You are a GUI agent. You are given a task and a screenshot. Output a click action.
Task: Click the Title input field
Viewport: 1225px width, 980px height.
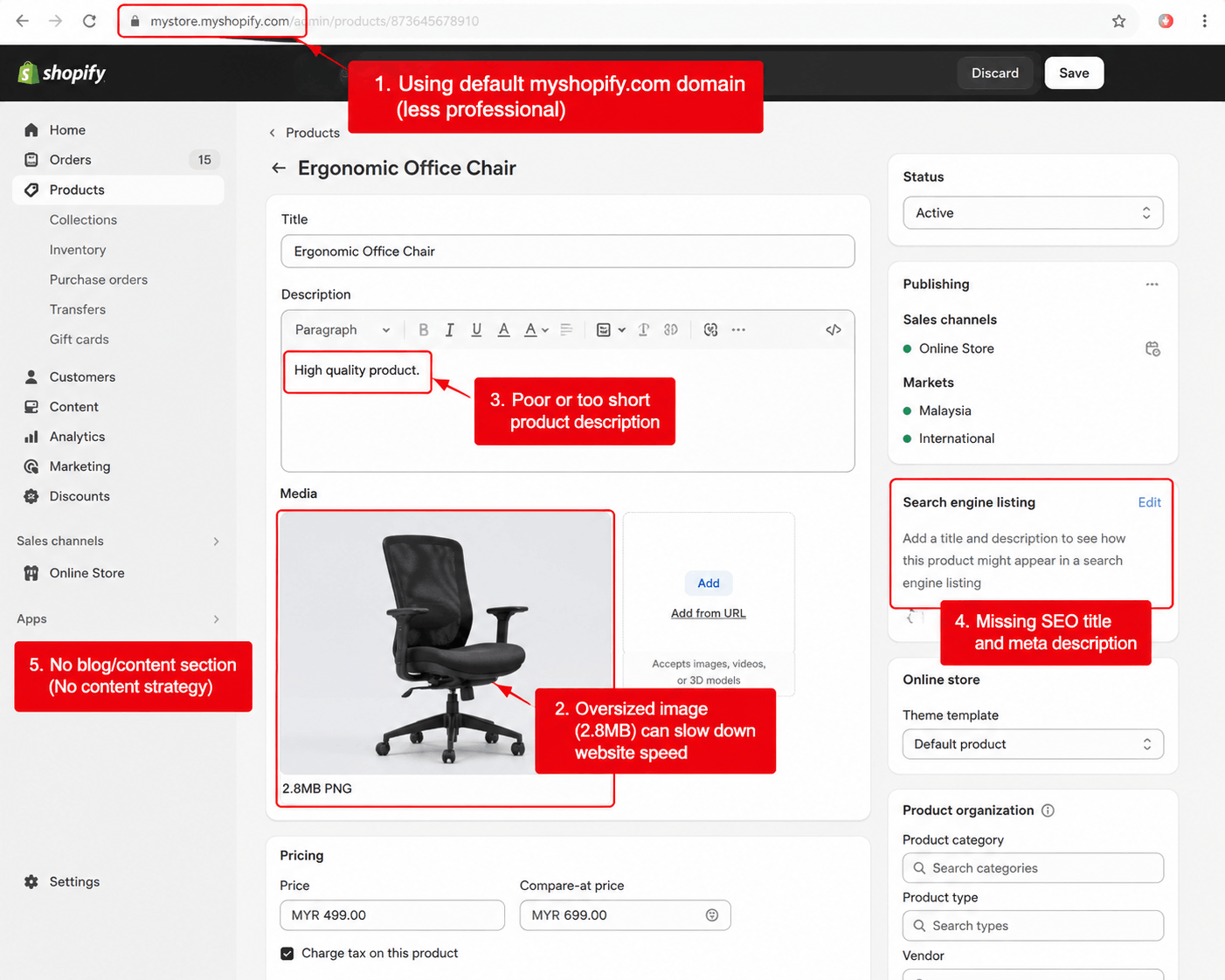pos(568,252)
